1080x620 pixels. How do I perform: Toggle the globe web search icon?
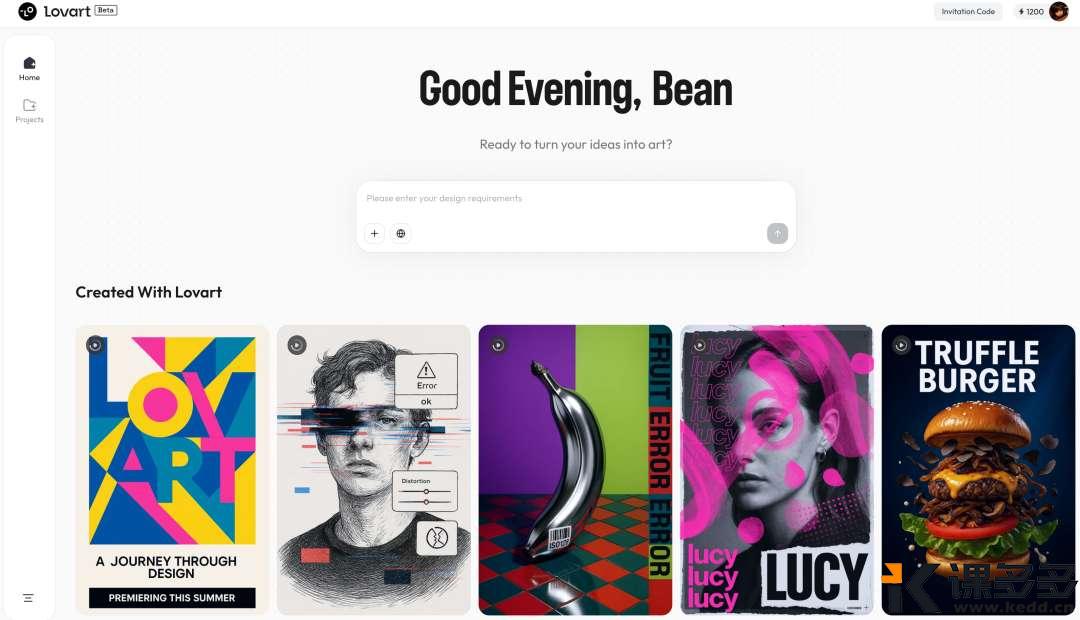[x=400, y=234]
